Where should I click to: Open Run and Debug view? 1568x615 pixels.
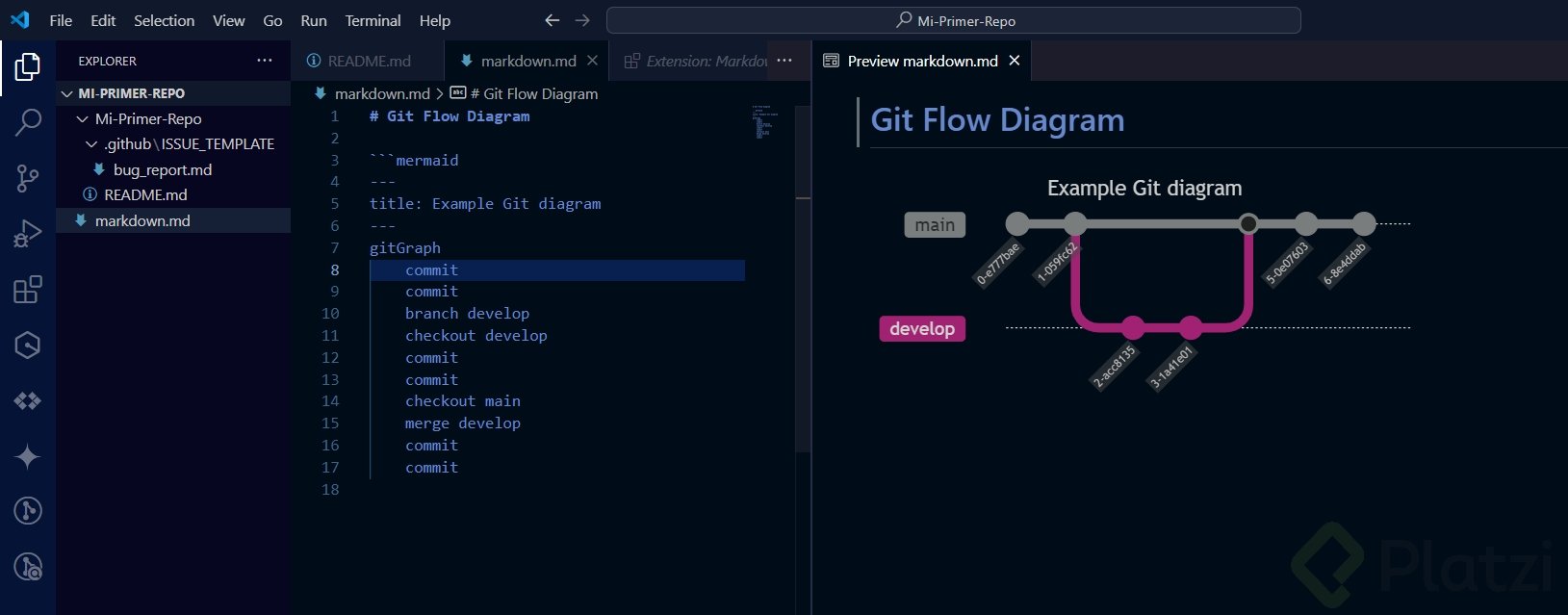click(x=28, y=234)
